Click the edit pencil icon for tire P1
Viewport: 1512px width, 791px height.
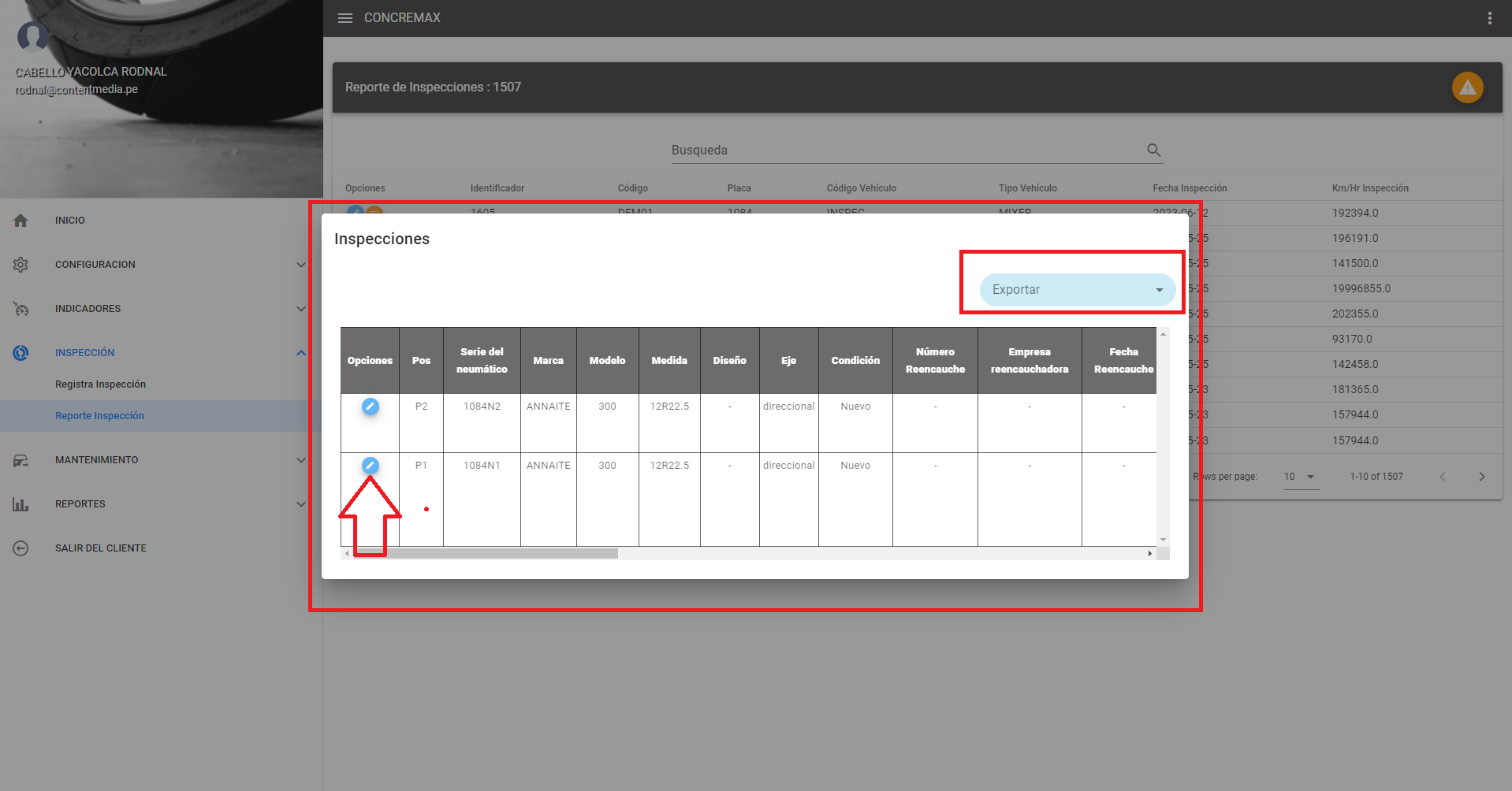(370, 466)
